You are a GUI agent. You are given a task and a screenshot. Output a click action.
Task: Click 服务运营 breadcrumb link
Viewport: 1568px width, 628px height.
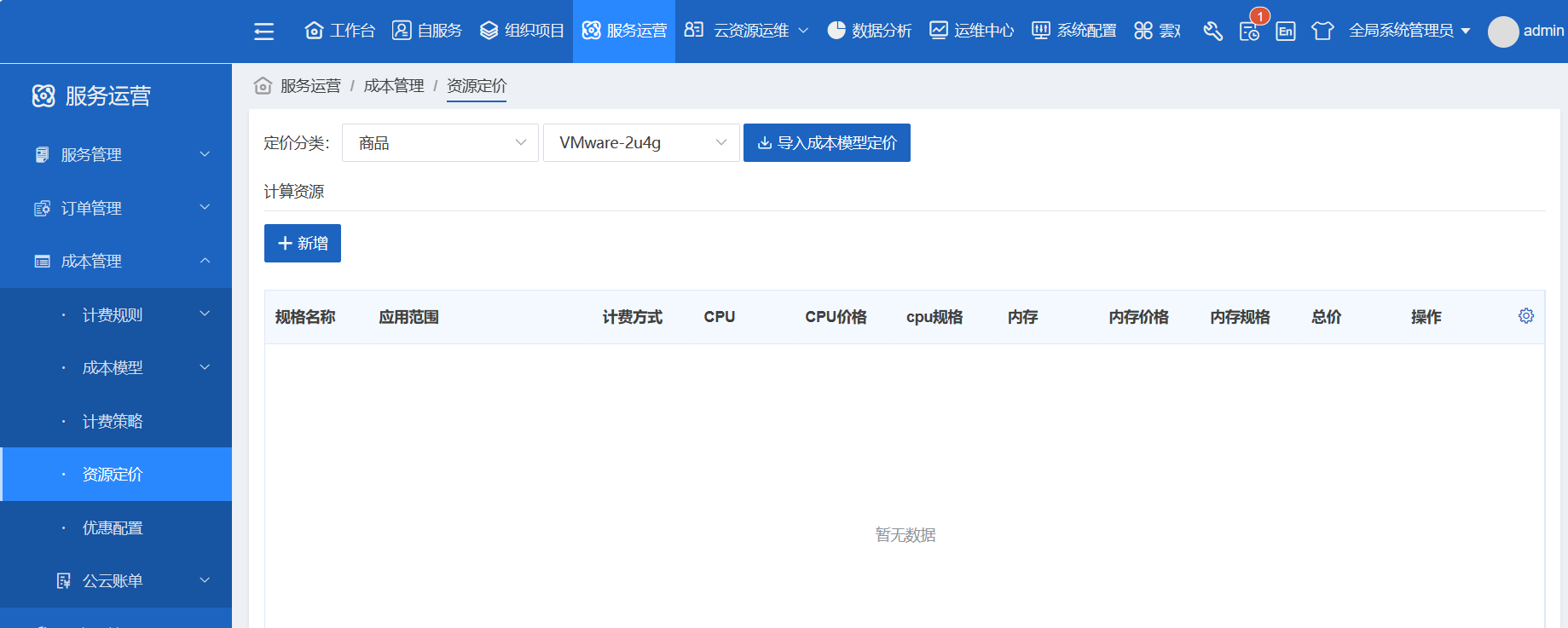[310, 86]
